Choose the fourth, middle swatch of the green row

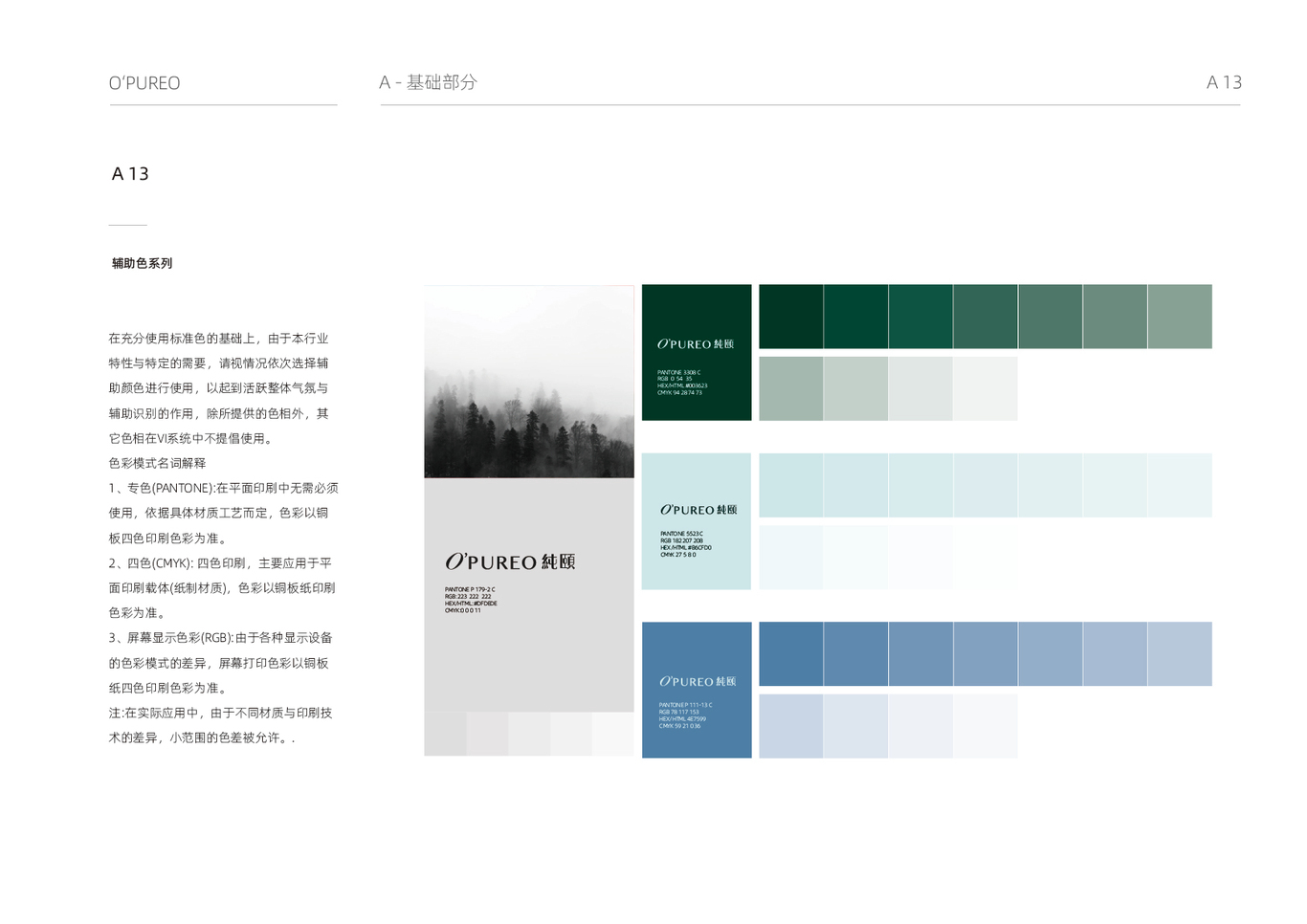coord(986,317)
